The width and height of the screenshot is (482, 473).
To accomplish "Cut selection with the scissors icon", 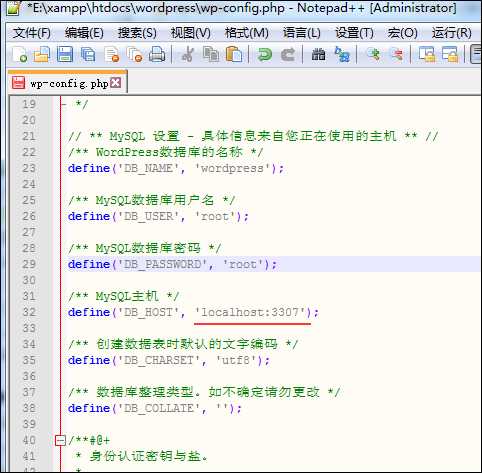I will pos(188,54).
